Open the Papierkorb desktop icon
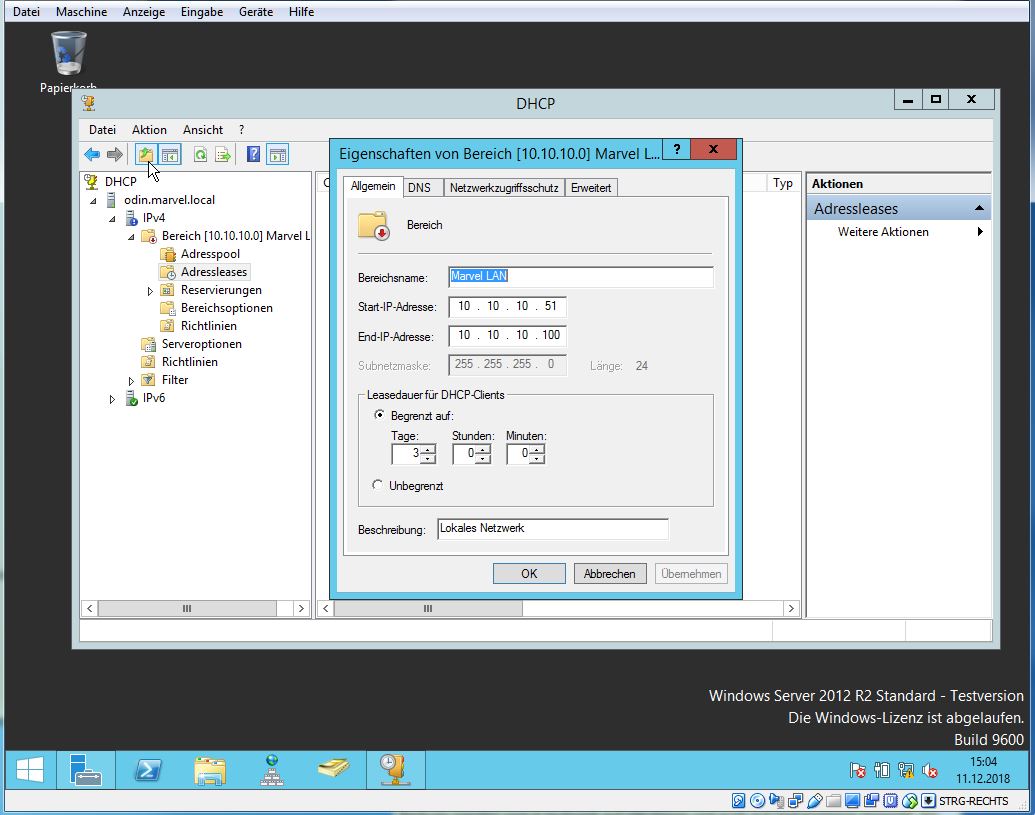This screenshot has width=1035, height=815. tap(68, 62)
